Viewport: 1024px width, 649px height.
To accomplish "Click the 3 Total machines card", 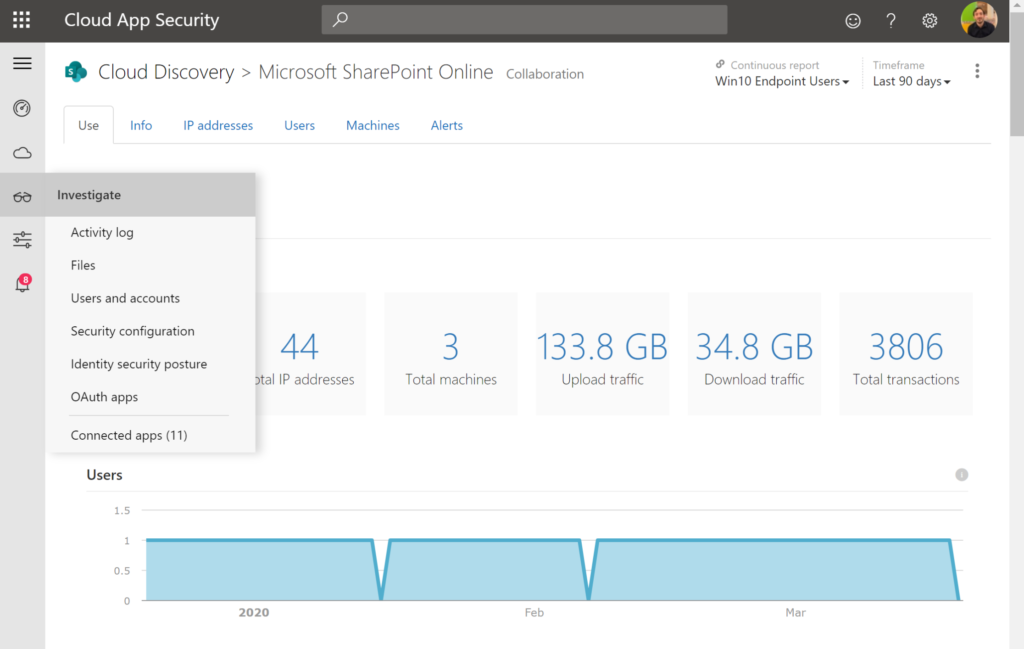I will tap(451, 354).
